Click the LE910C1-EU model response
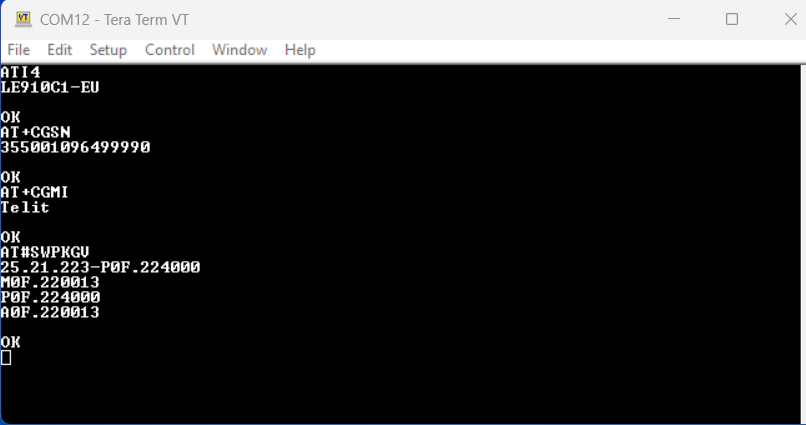 click(50, 87)
